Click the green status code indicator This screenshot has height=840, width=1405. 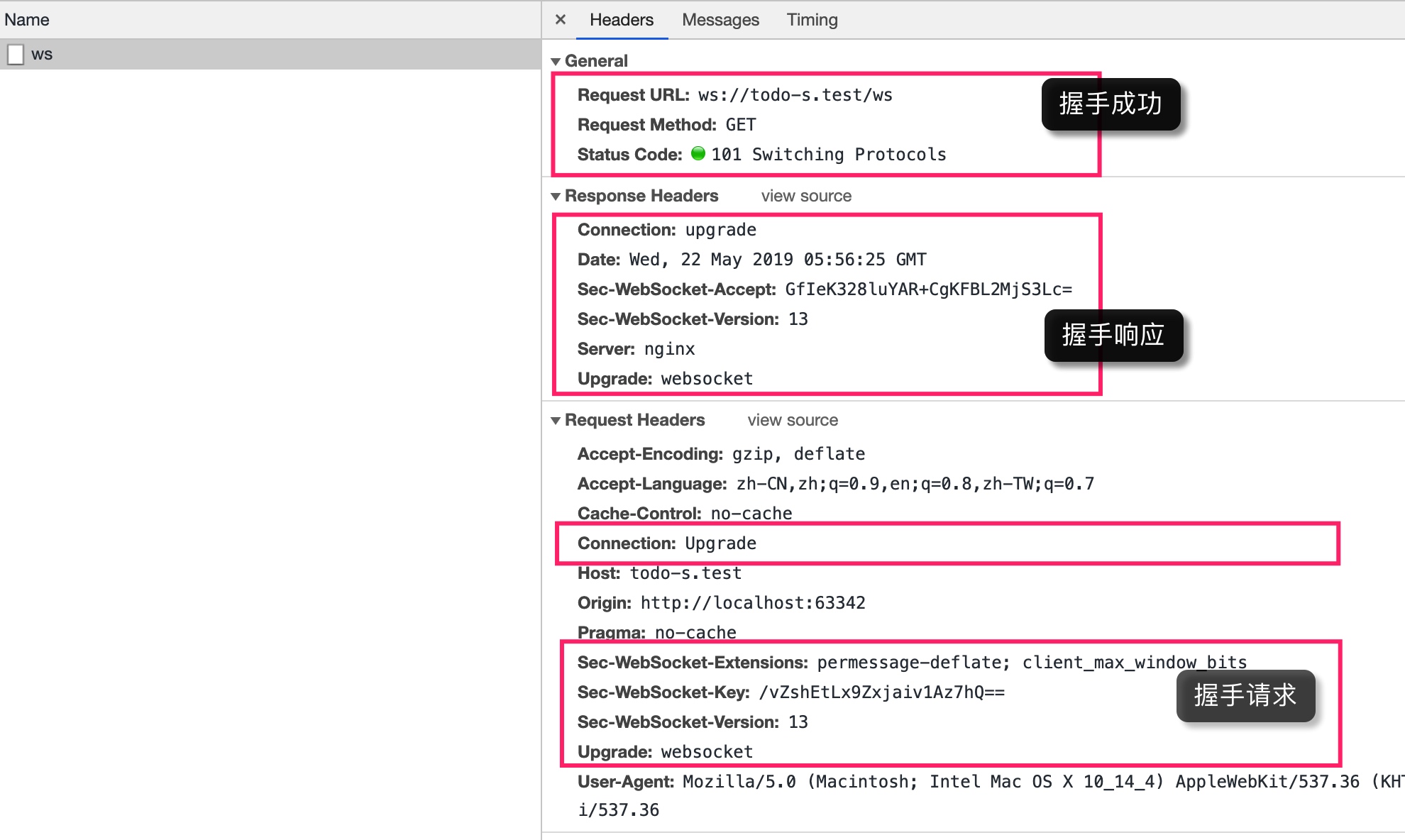point(698,153)
